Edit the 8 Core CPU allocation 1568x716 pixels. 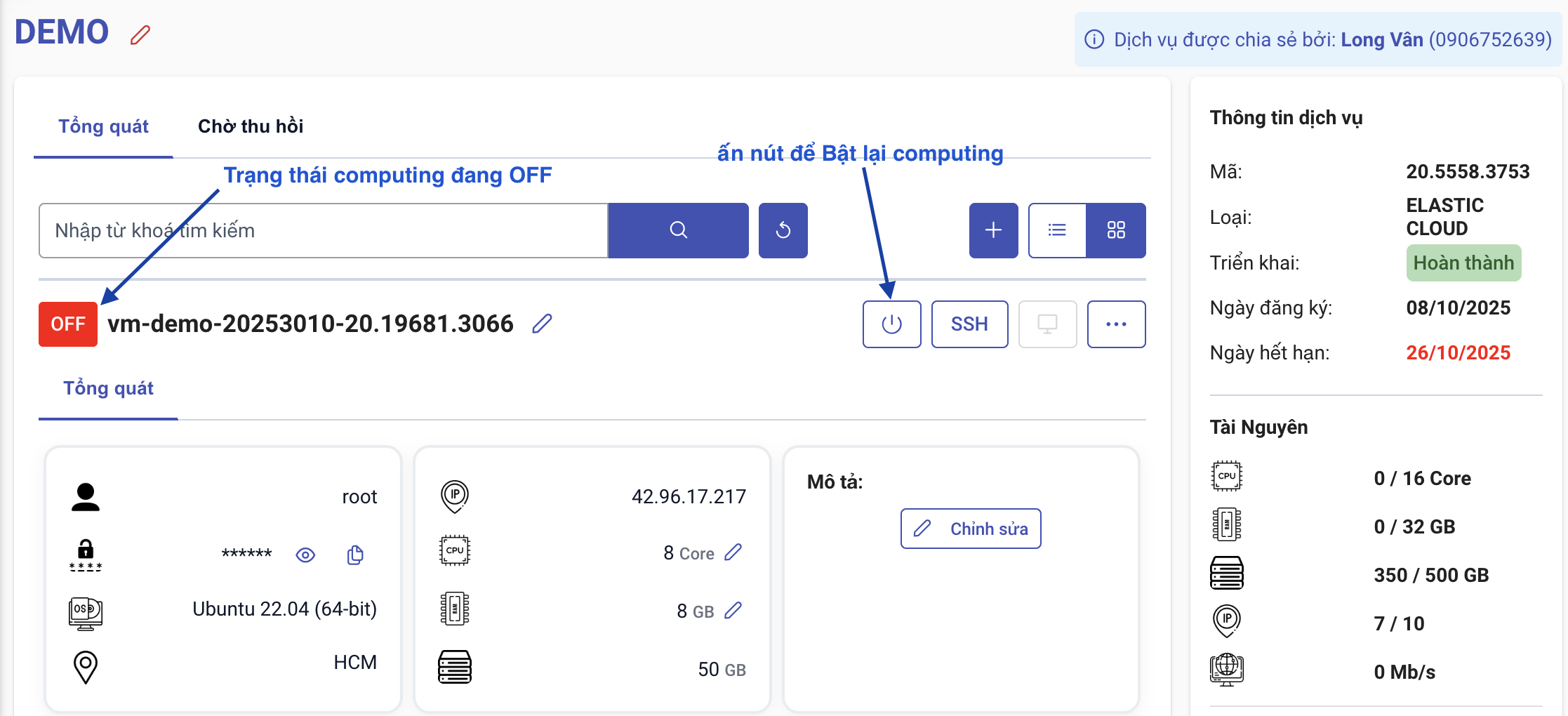pyautogui.click(x=733, y=552)
